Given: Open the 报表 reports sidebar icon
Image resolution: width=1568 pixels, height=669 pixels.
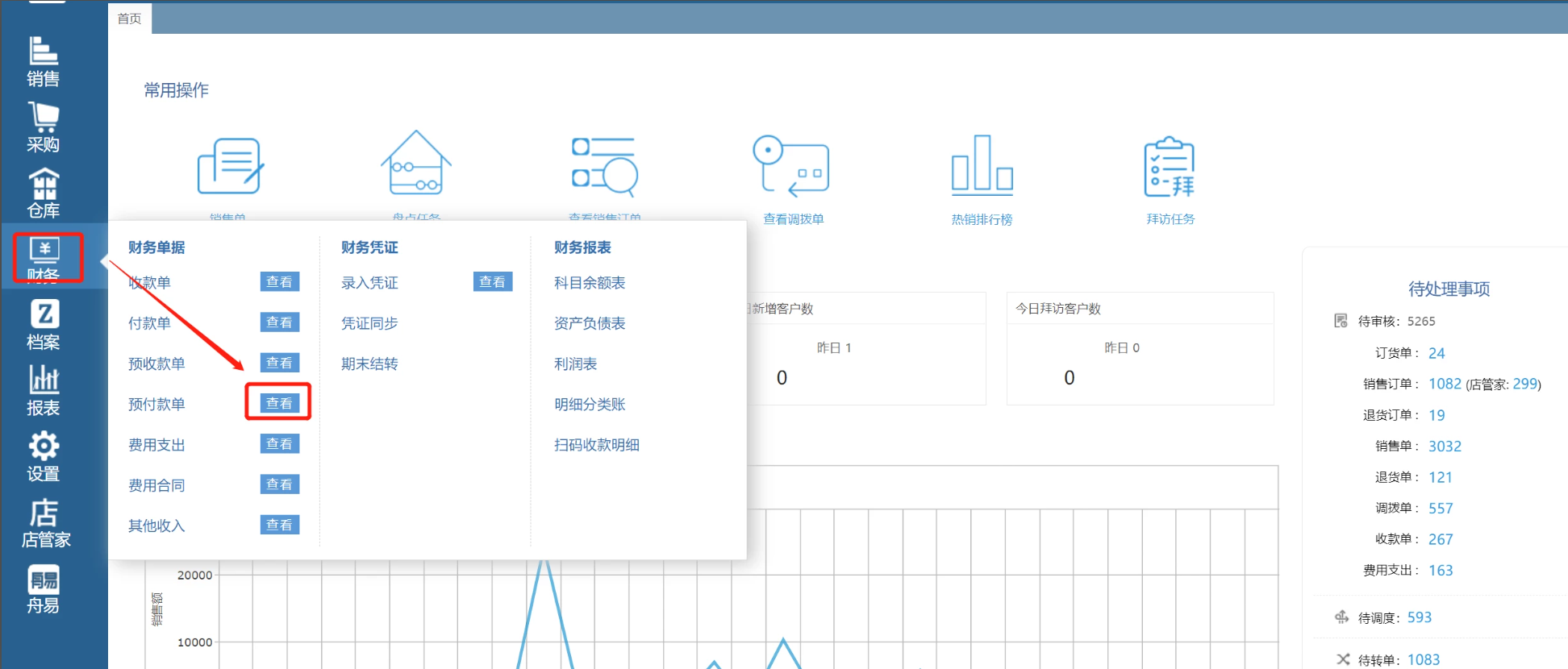Looking at the screenshot, I should 44,391.
